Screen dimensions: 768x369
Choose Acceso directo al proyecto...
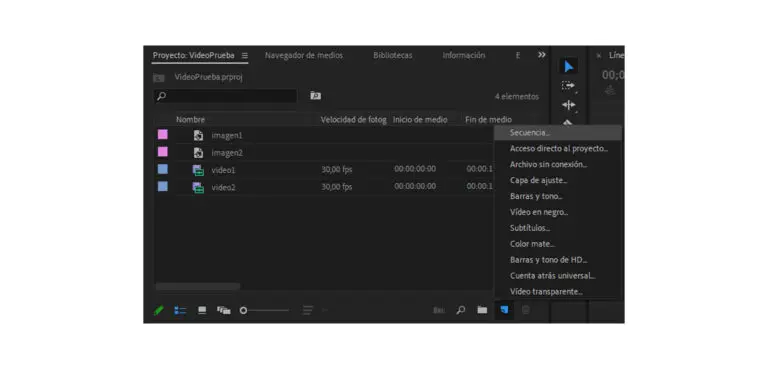click(x=558, y=148)
